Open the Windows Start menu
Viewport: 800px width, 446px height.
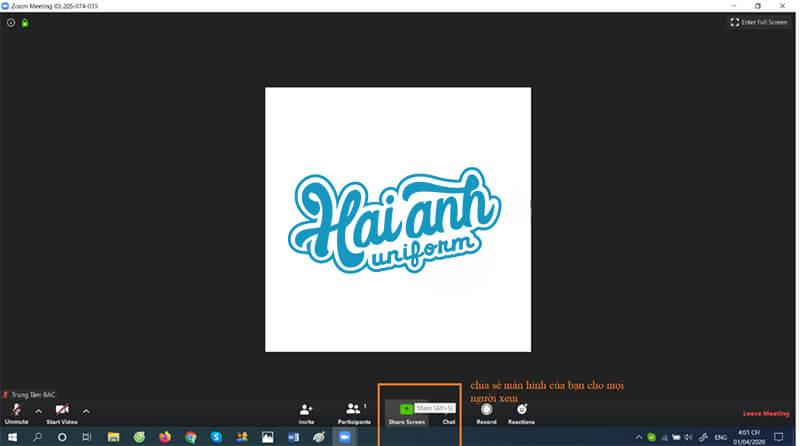[12, 437]
